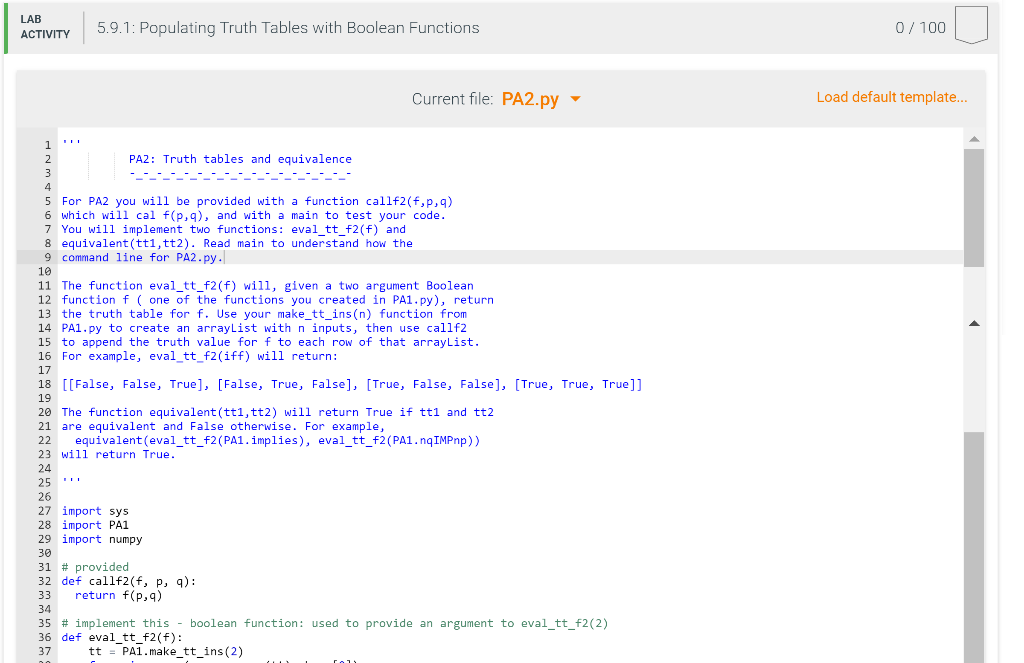Click the Load default template link

click(x=891, y=97)
